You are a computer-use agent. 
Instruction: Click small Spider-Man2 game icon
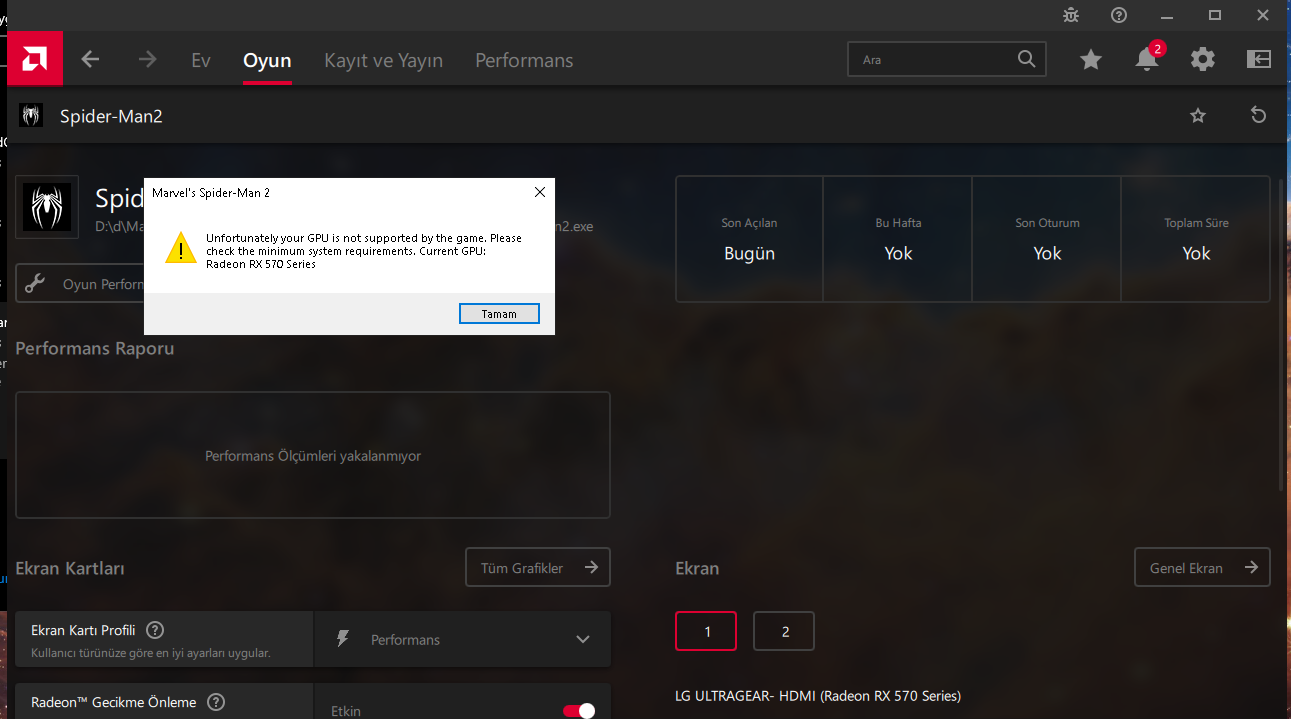[x=31, y=115]
